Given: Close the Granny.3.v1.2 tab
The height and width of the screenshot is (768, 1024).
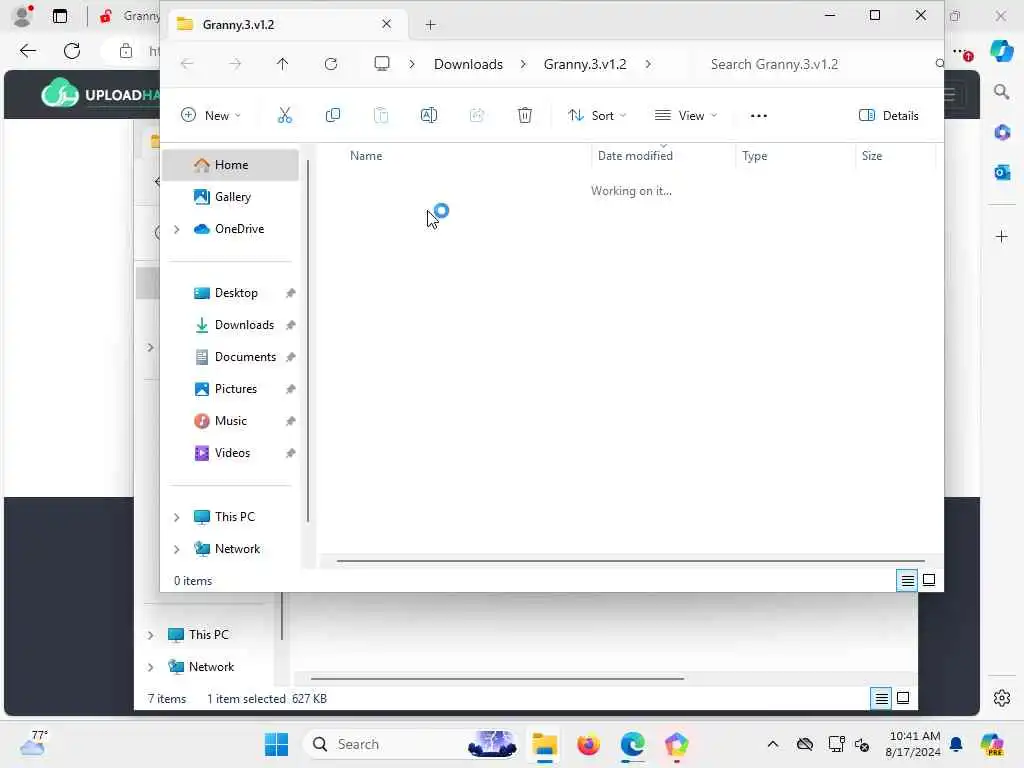Looking at the screenshot, I should (387, 24).
